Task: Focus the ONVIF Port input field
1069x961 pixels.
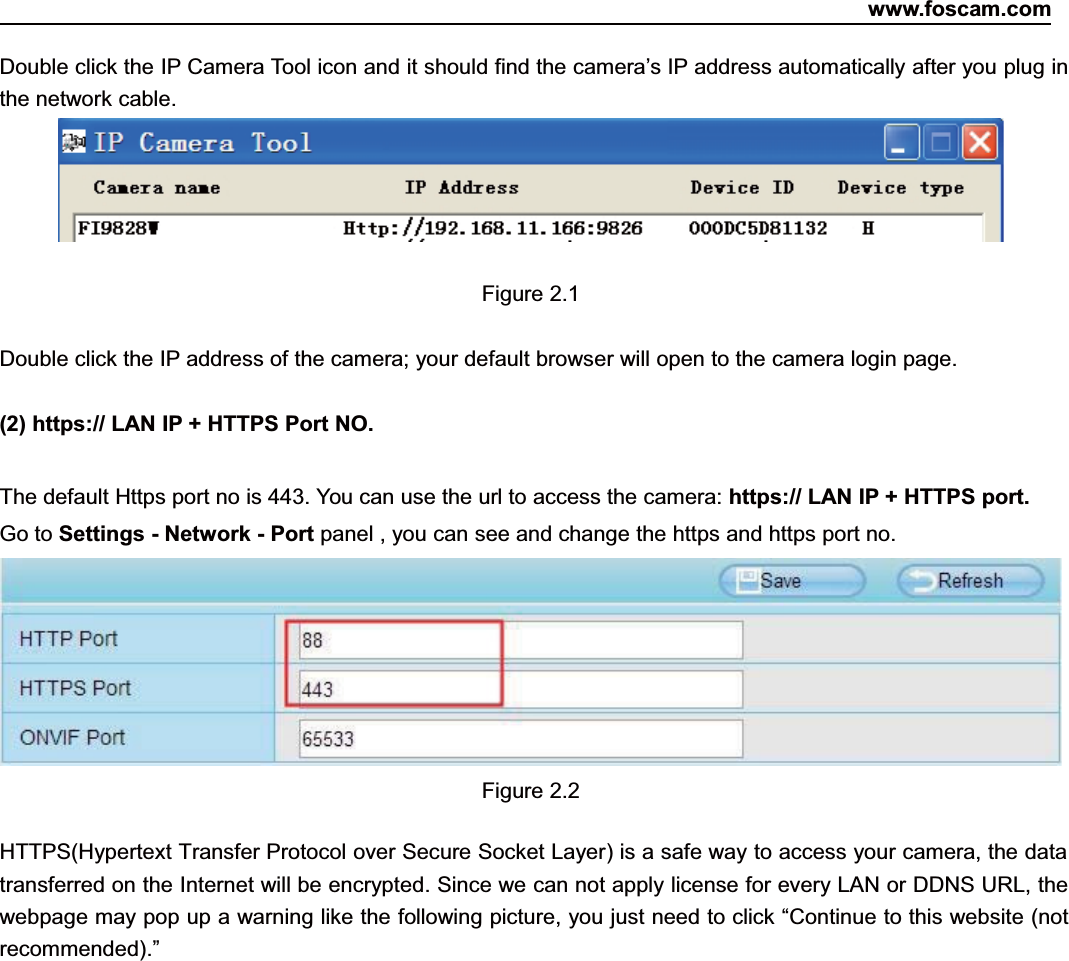Action: (x=521, y=739)
